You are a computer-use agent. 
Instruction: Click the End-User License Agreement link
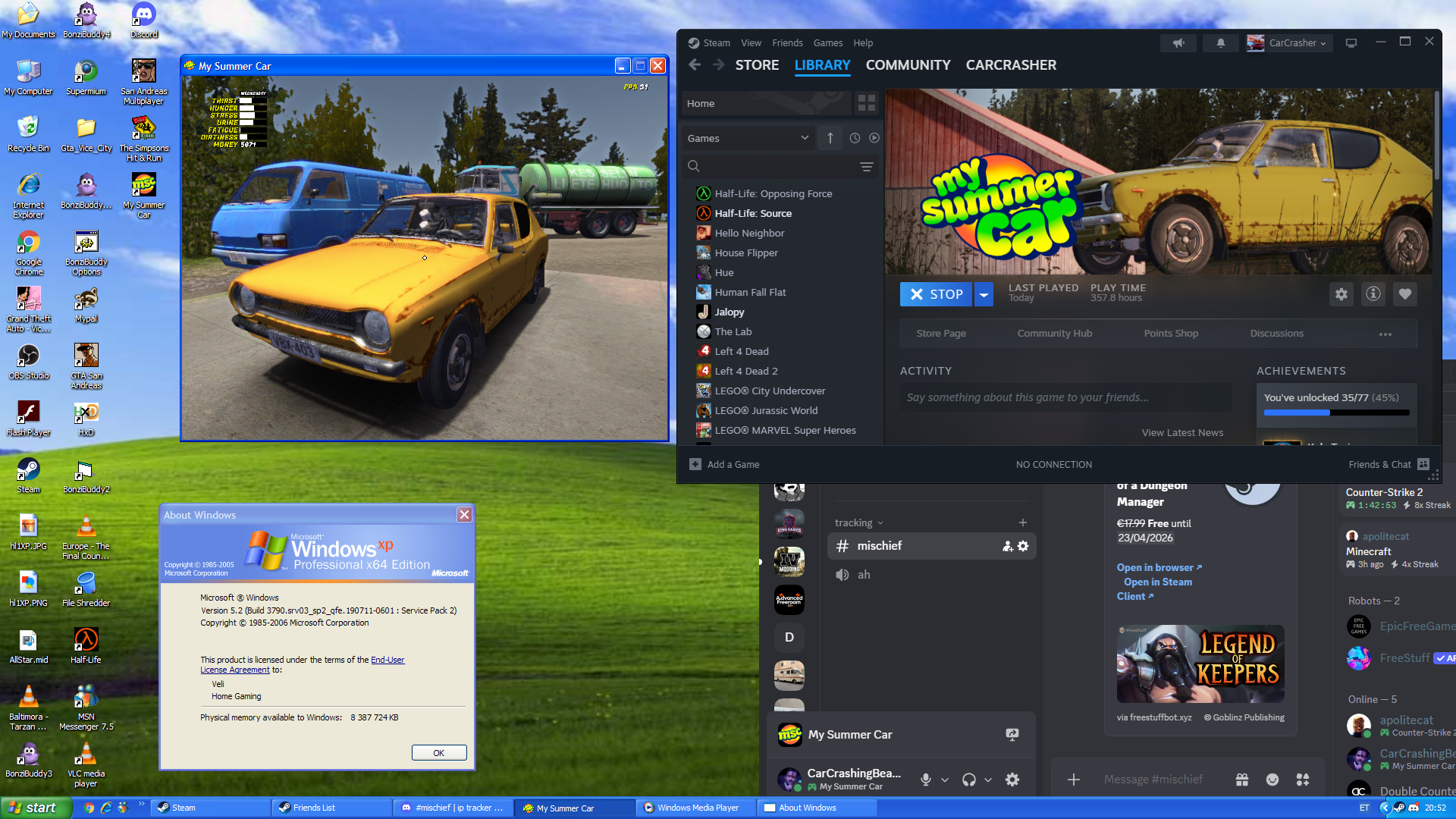(x=387, y=661)
